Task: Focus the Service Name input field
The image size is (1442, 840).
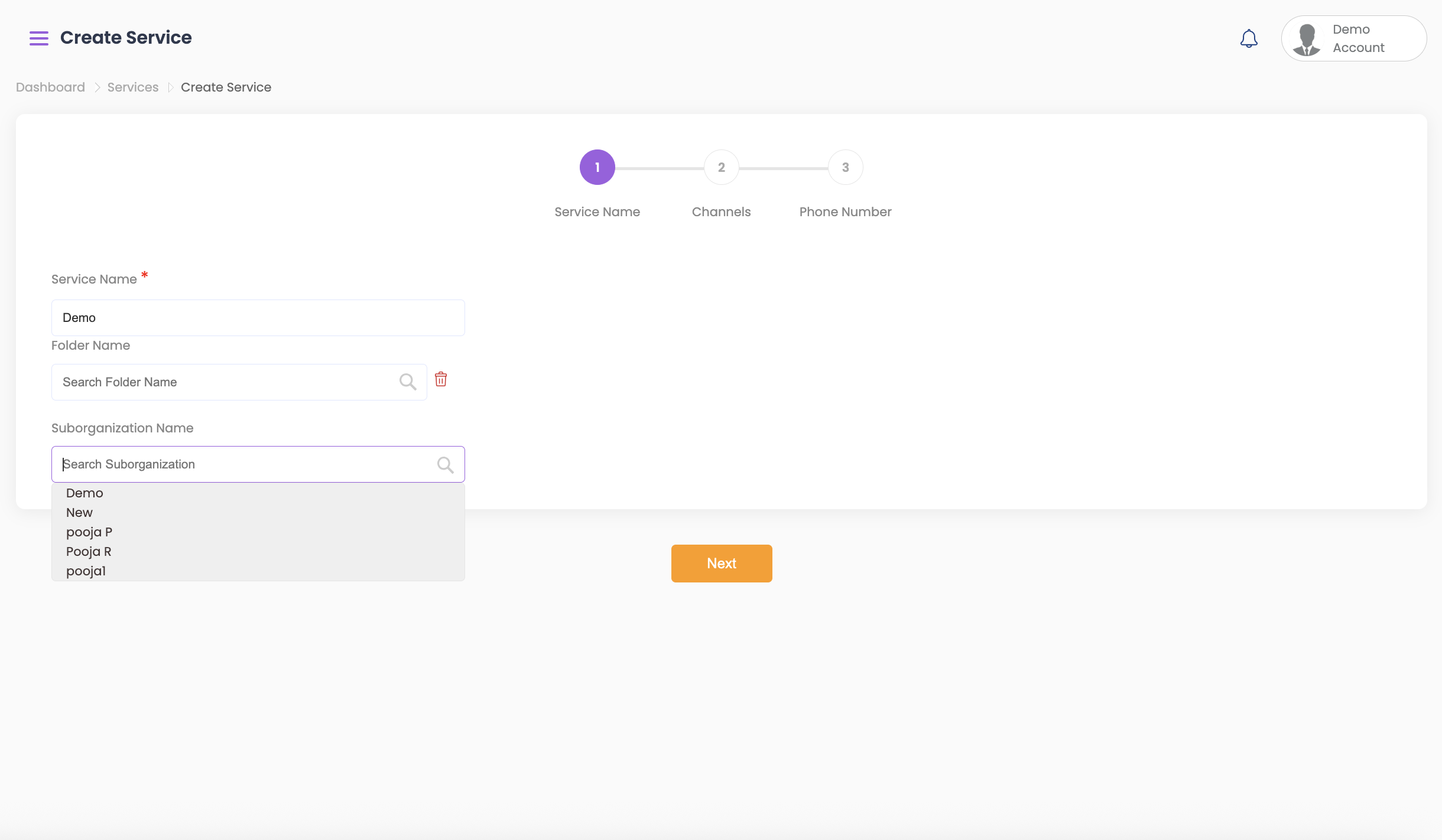Action: pos(258,318)
